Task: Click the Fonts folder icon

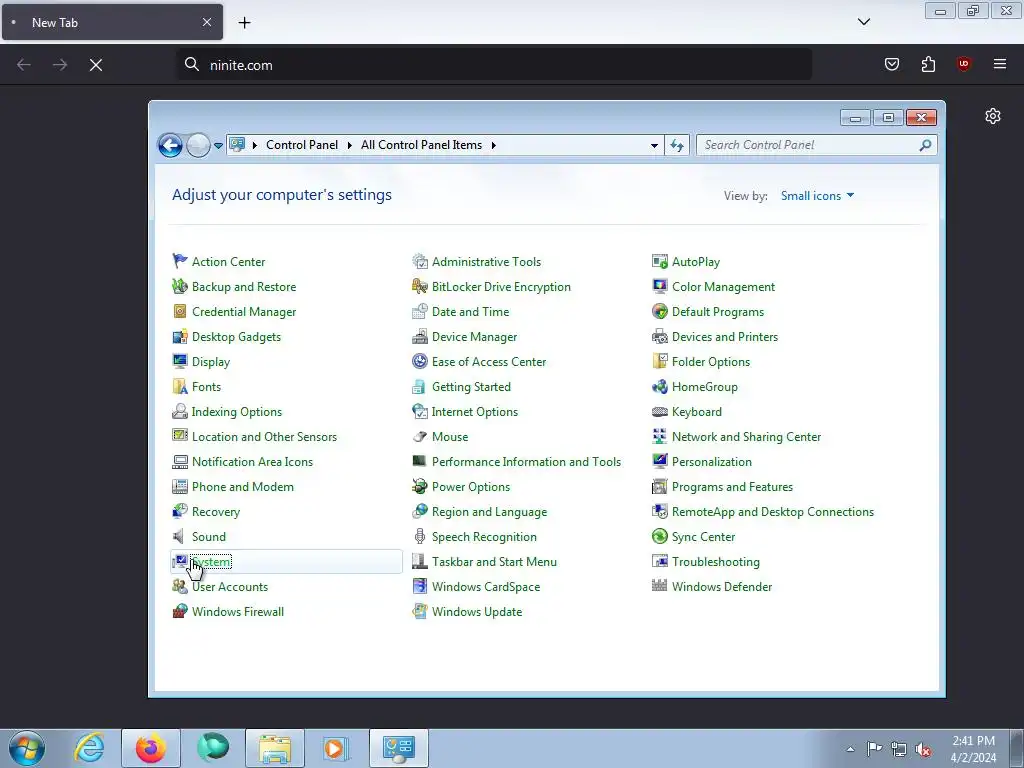Action: click(180, 387)
